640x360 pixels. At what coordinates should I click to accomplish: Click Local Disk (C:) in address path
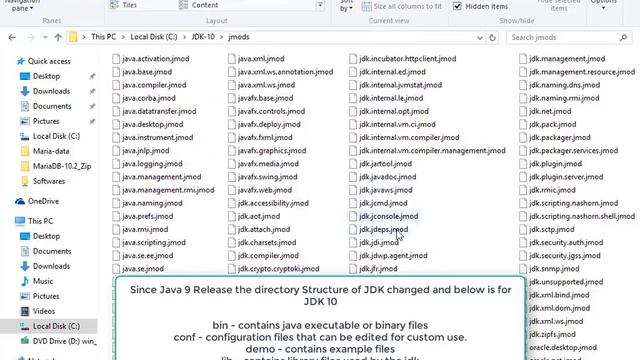pos(154,37)
